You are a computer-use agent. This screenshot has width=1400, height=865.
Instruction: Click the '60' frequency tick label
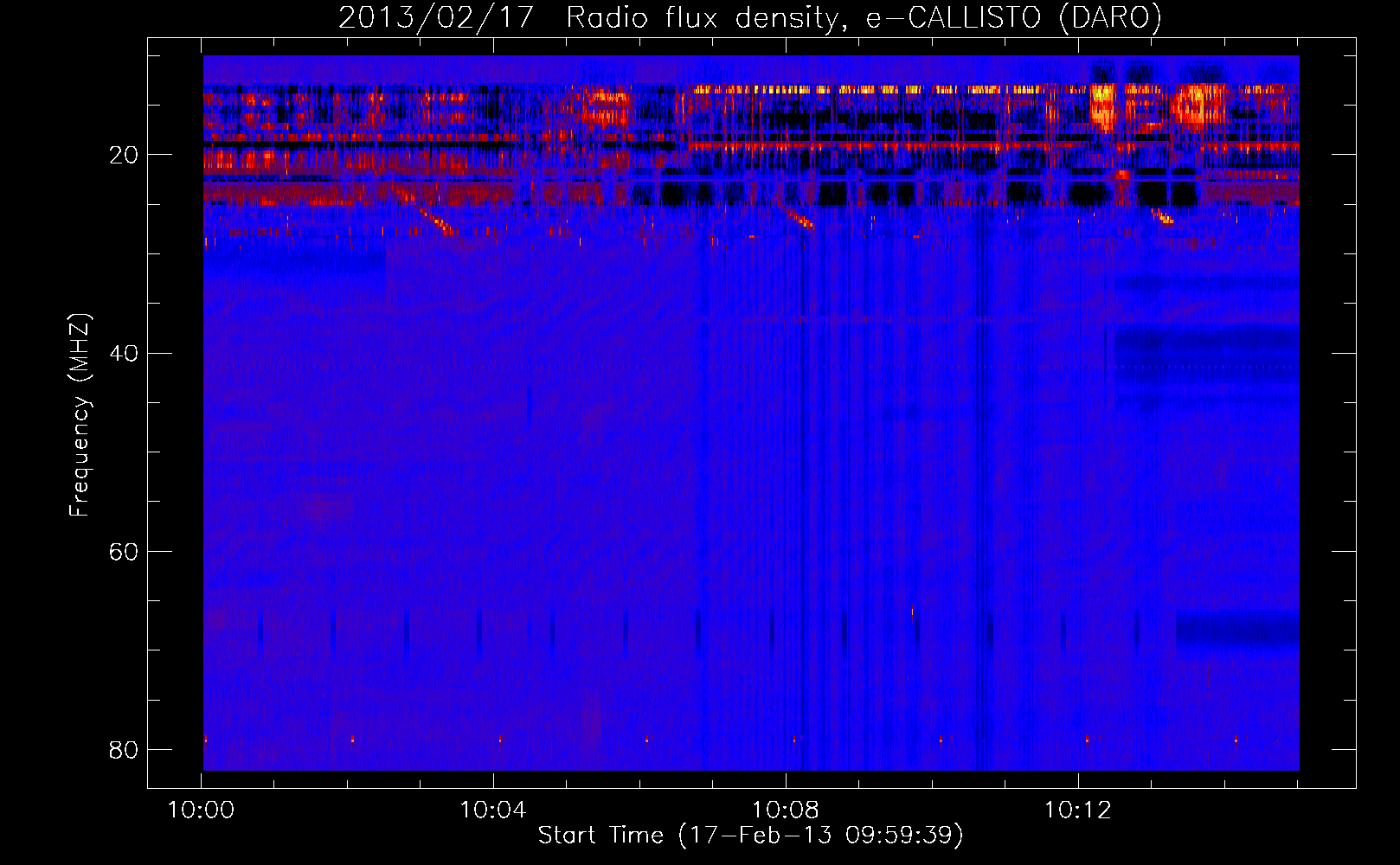click(x=124, y=551)
